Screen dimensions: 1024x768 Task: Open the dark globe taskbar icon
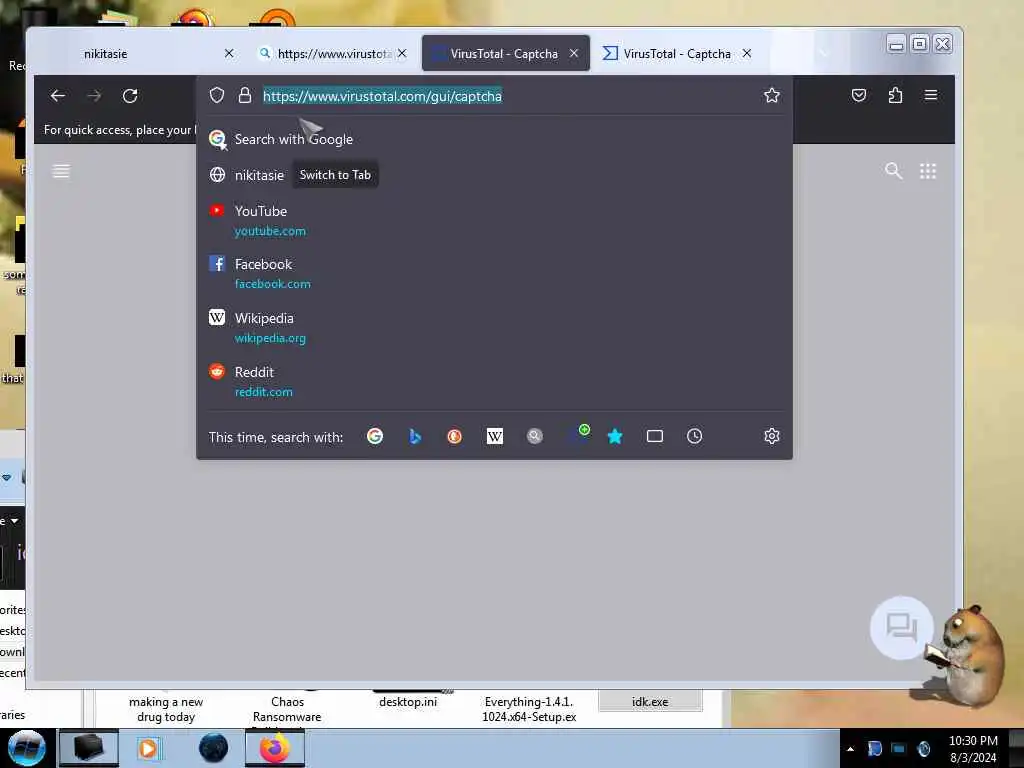(213, 748)
